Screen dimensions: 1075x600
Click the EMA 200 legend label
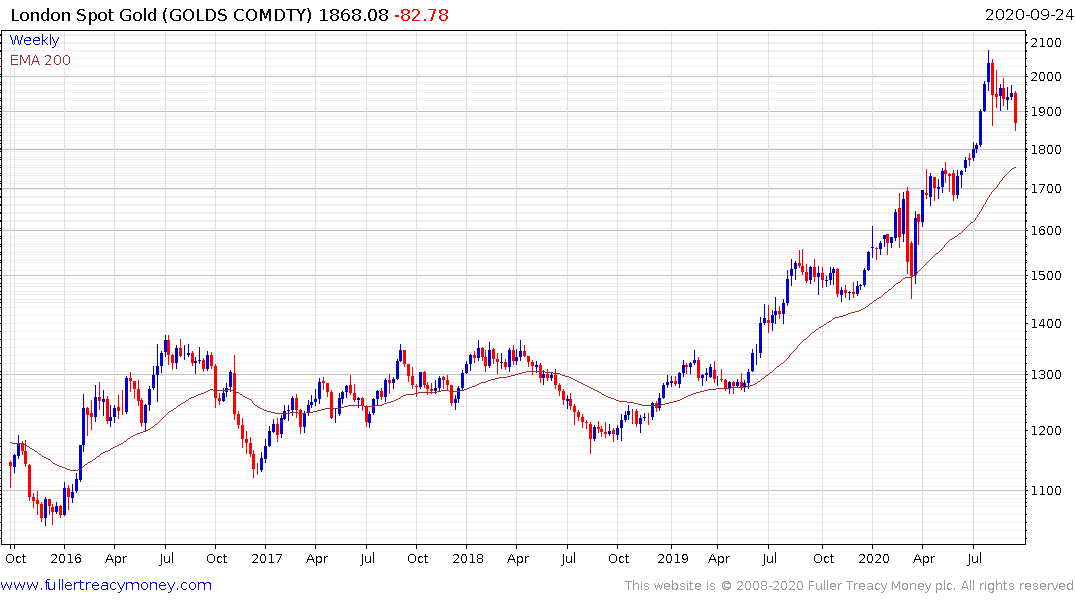click(40, 60)
